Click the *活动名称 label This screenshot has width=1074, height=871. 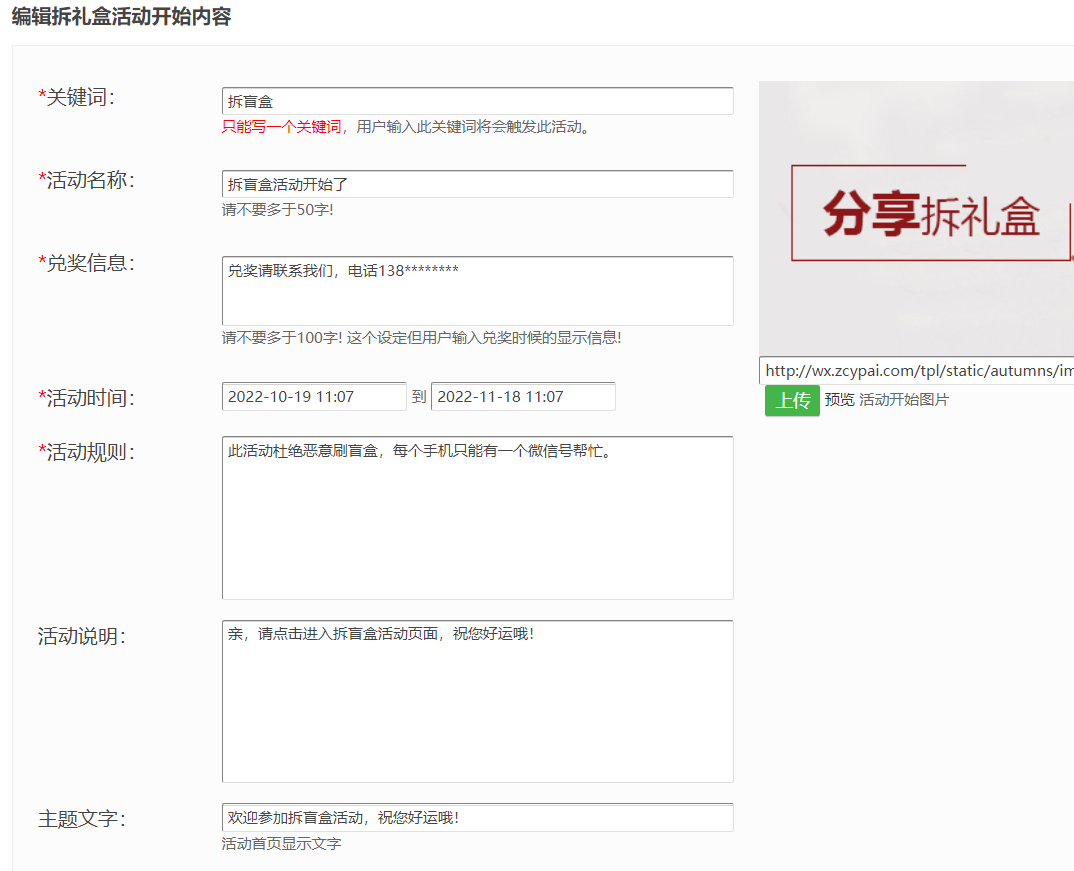[x=86, y=180]
